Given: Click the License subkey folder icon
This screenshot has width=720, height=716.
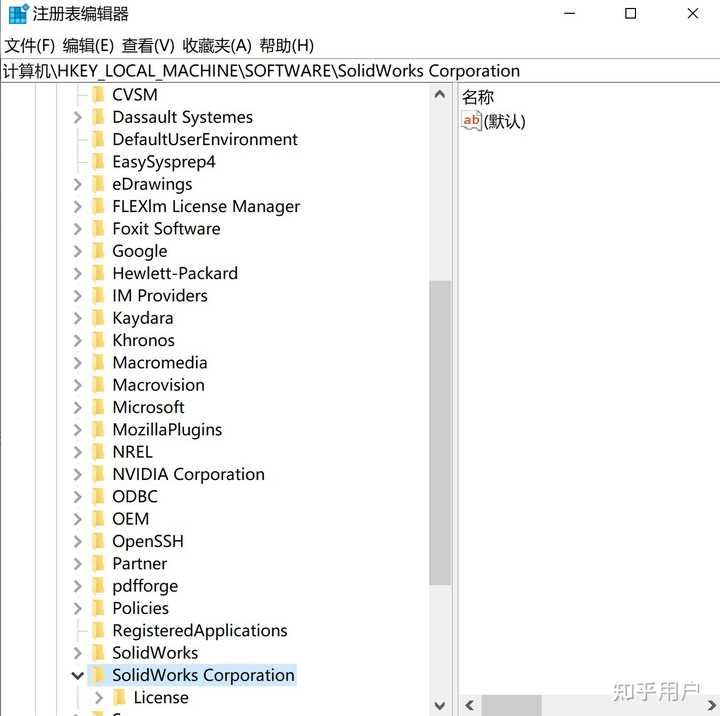Looking at the screenshot, I should coord(119,698).
